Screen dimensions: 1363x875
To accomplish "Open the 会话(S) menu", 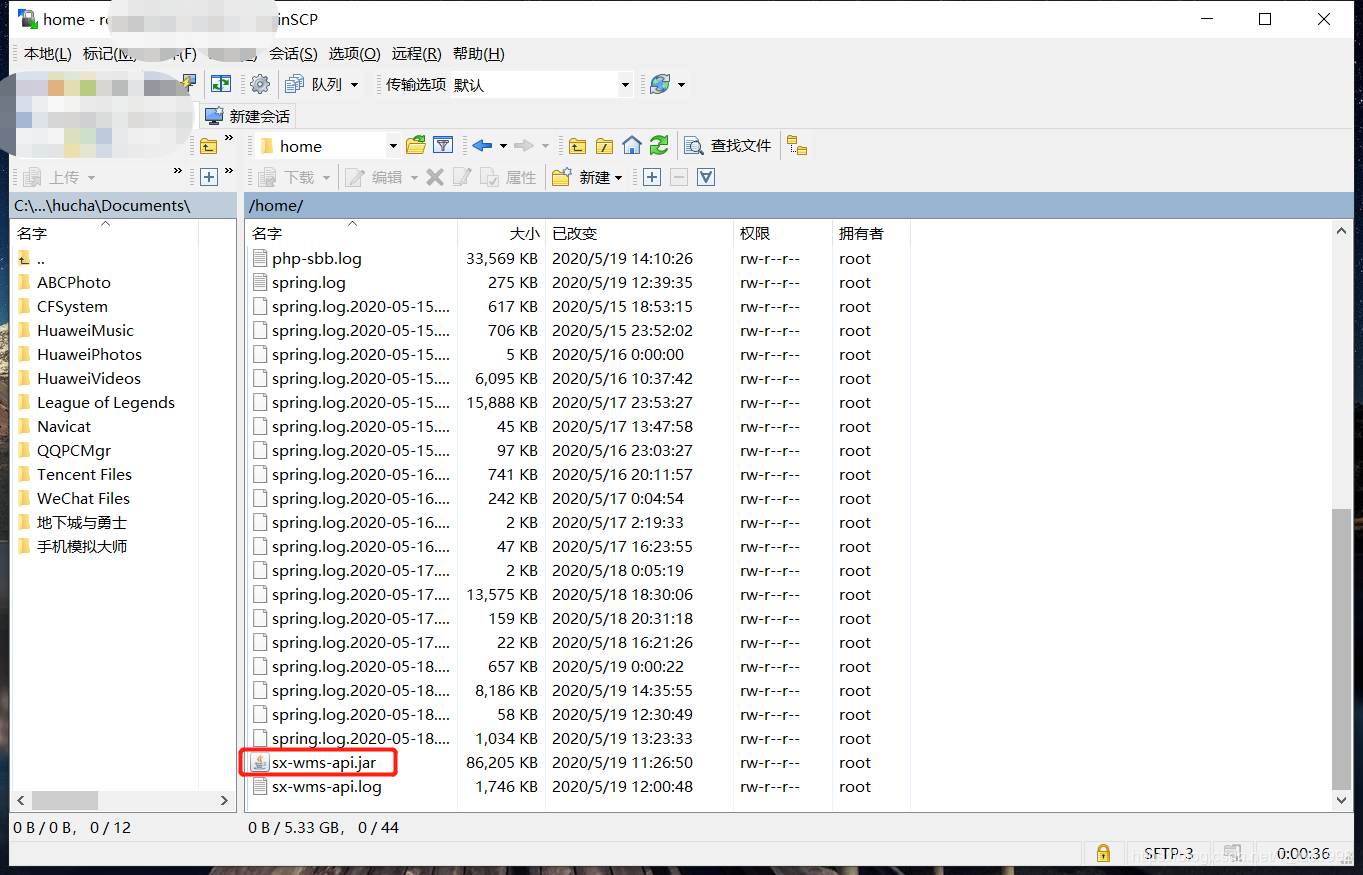I will pos(293,54).
